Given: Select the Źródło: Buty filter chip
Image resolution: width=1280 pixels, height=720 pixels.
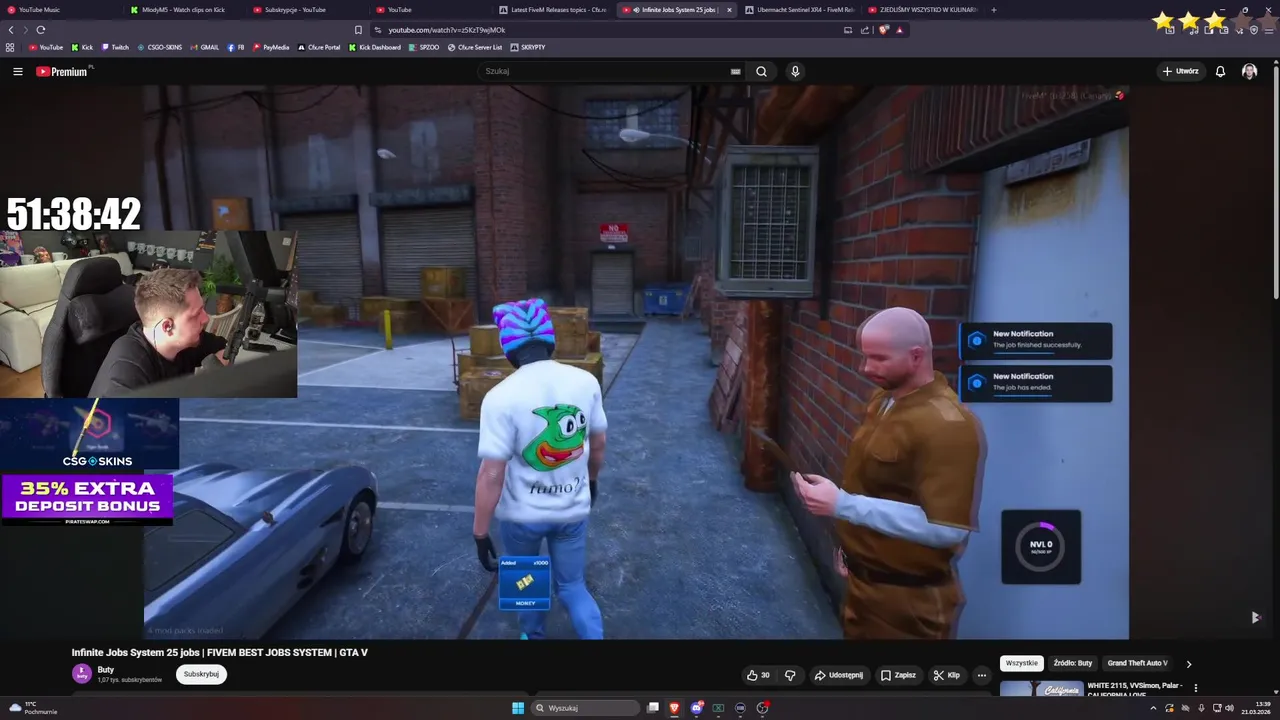Looking at the screenshot, I should click(x=1072, y=663).
